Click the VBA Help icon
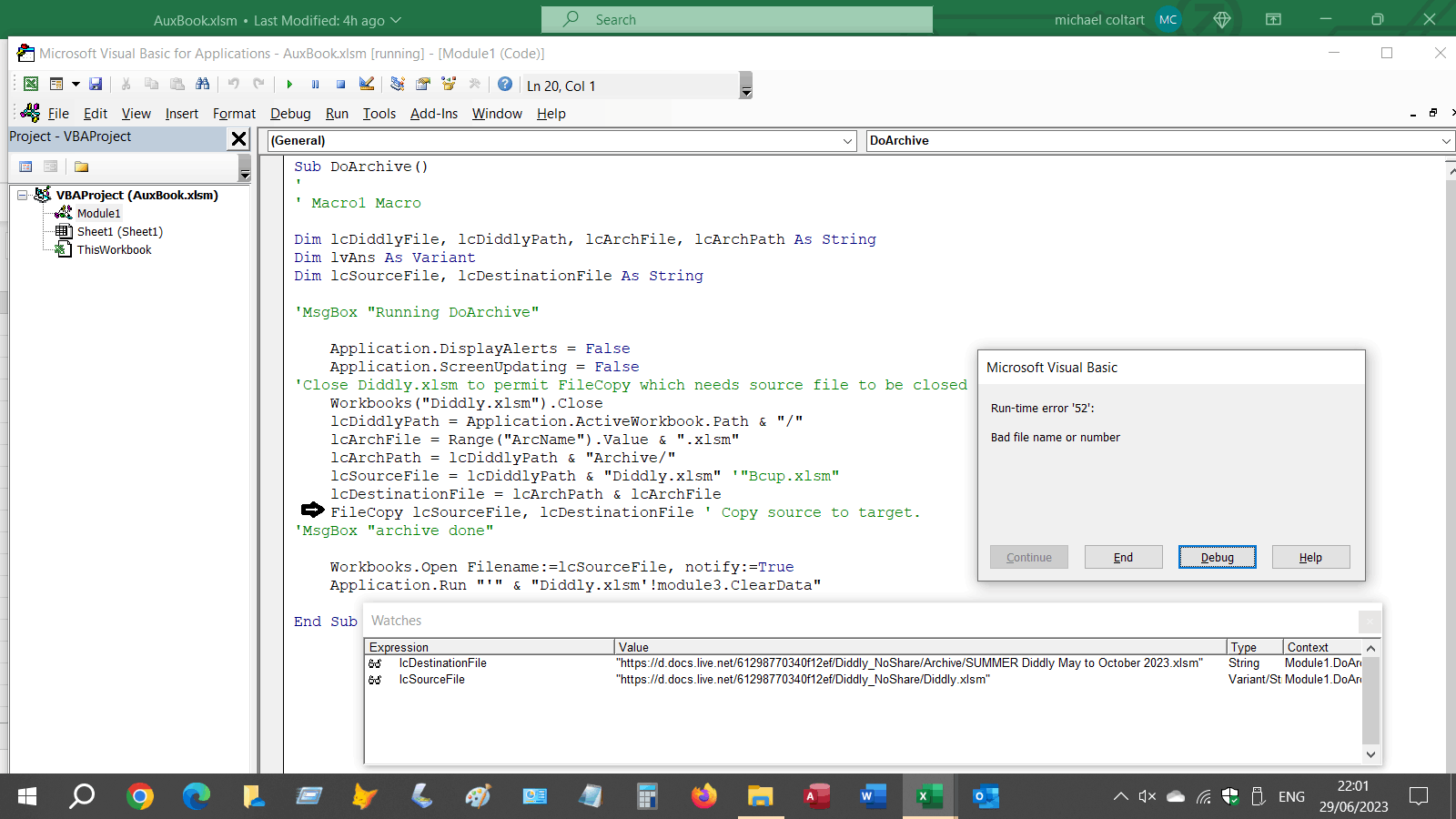 506,85
